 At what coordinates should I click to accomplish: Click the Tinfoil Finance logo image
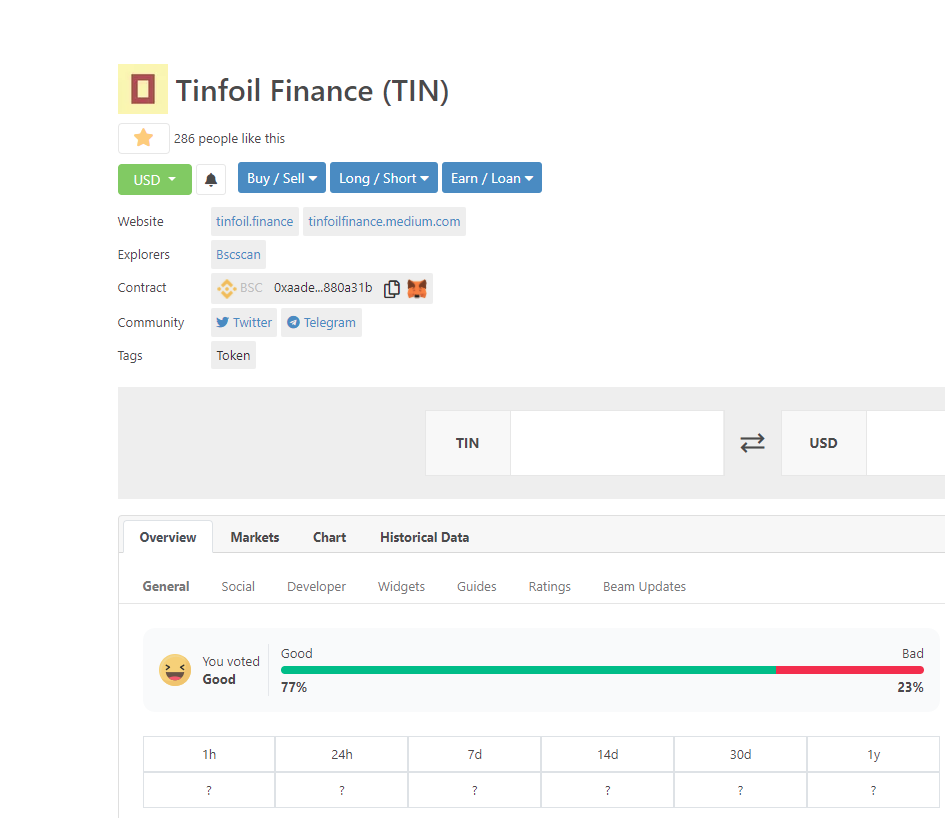pos(143,89)
